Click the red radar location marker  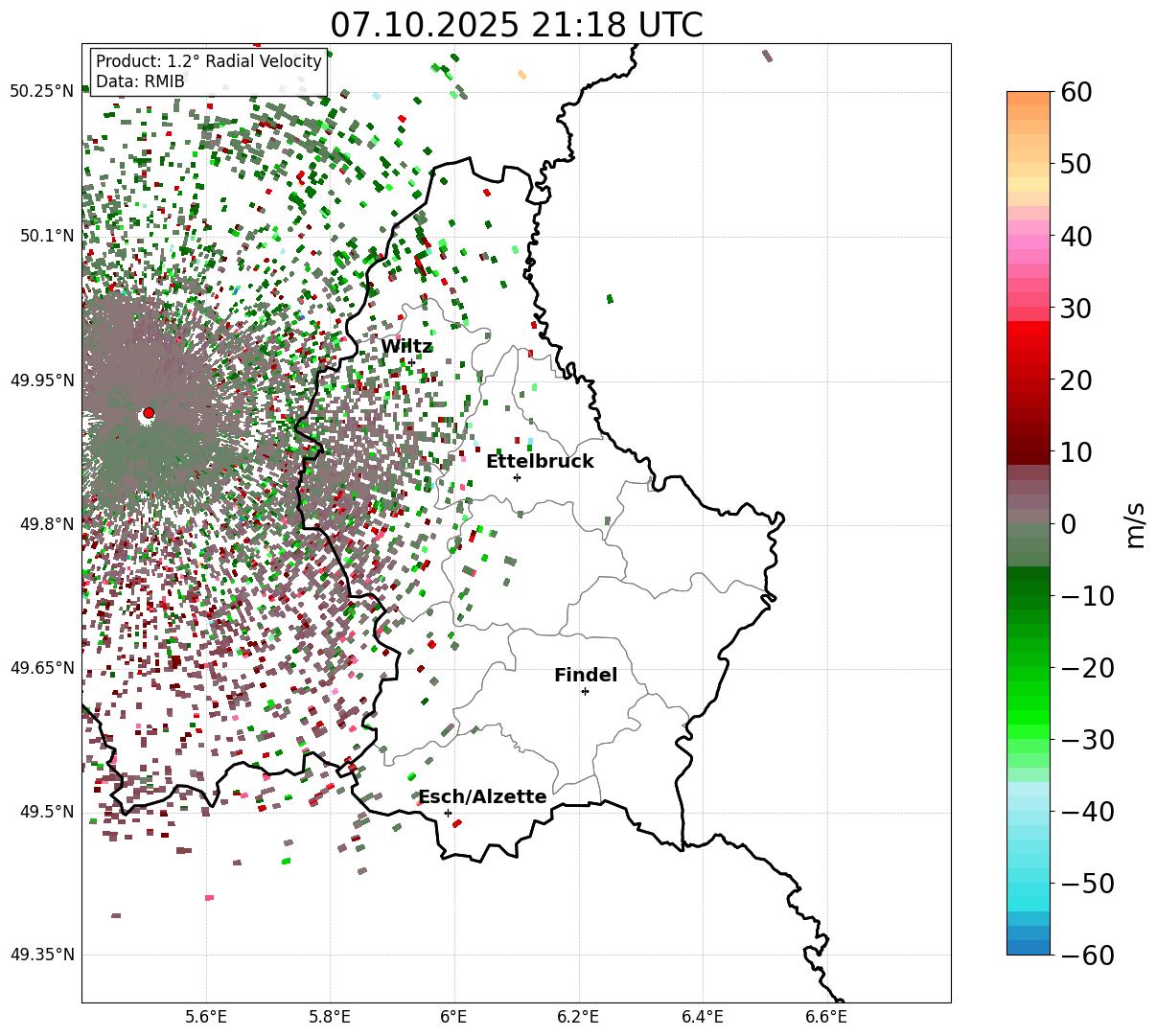pos(149,413)
